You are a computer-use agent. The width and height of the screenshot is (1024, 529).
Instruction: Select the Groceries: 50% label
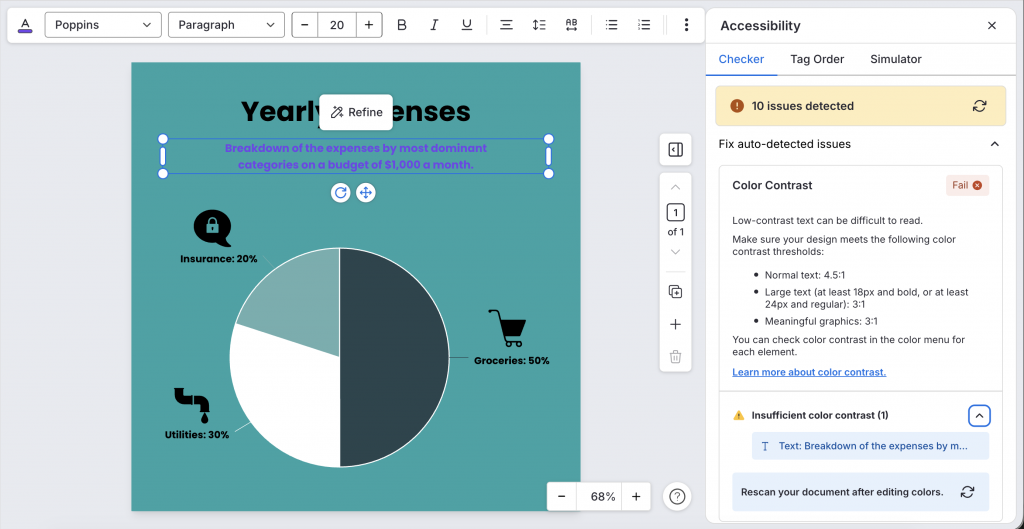(511, 361)
